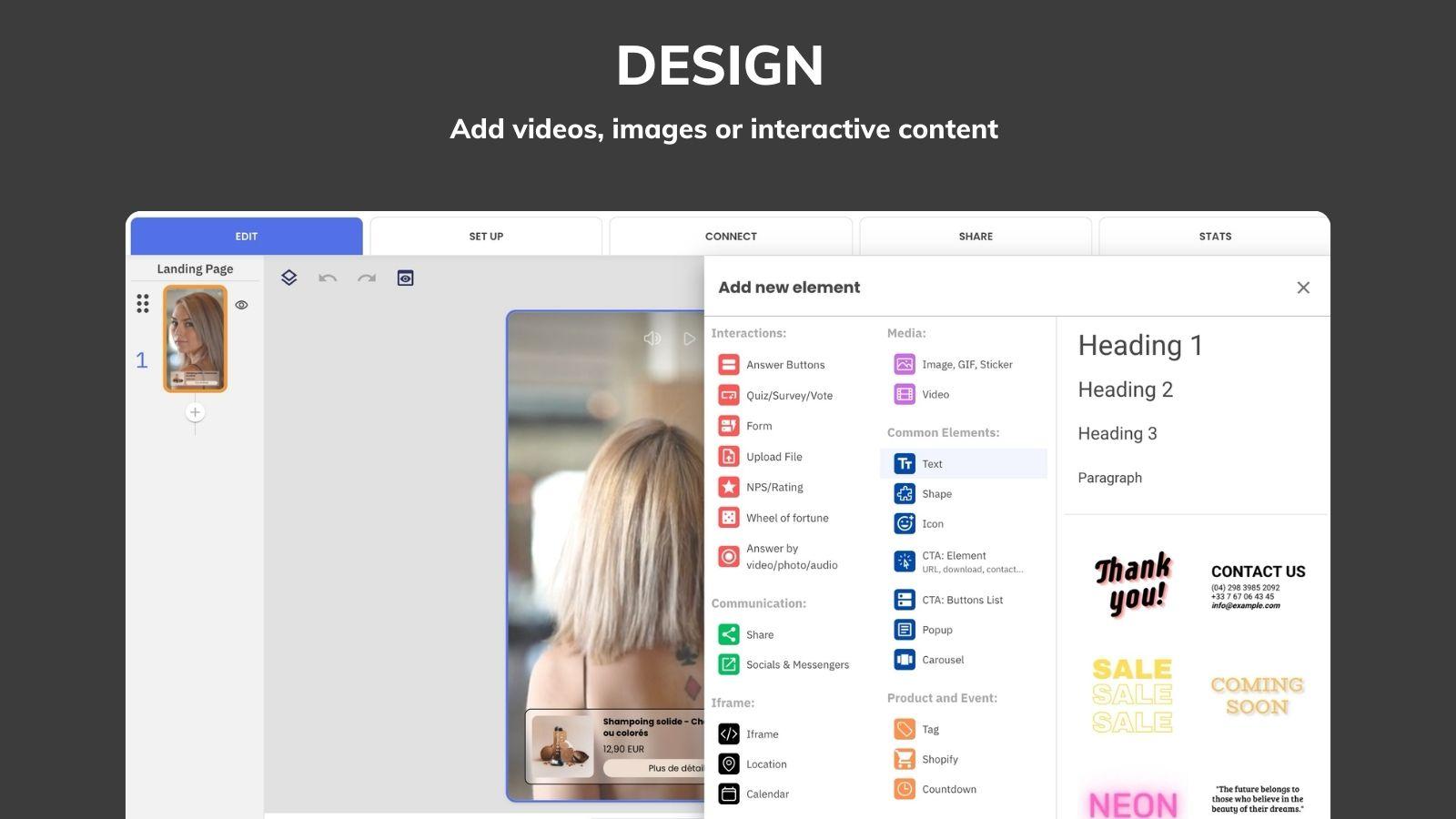Viewport: 1456px width, 819px height.
Task: Insert a Shape element
Action: coord(936,493)
